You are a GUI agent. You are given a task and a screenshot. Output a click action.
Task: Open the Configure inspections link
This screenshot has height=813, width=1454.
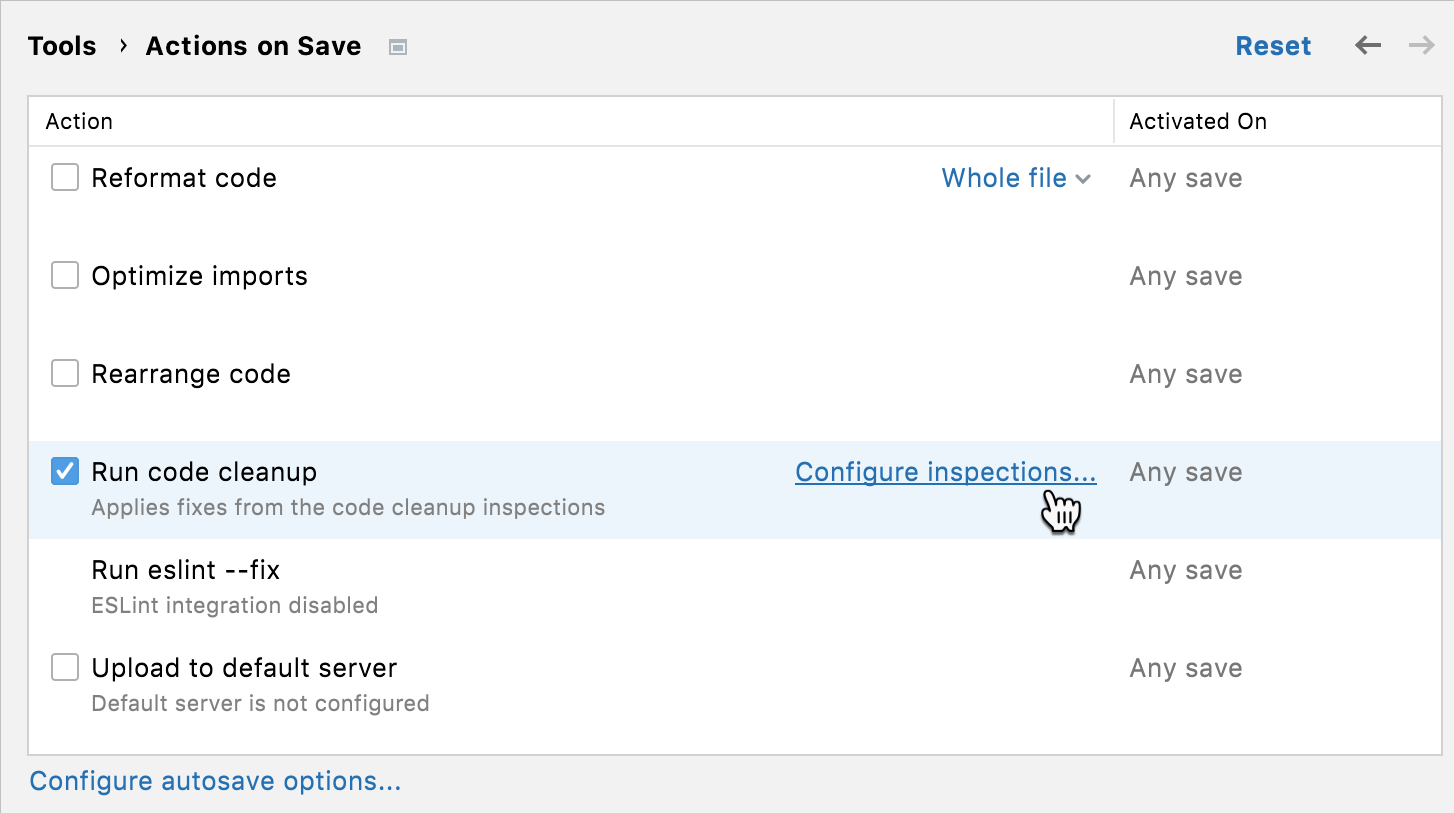(x=945, y=472)
